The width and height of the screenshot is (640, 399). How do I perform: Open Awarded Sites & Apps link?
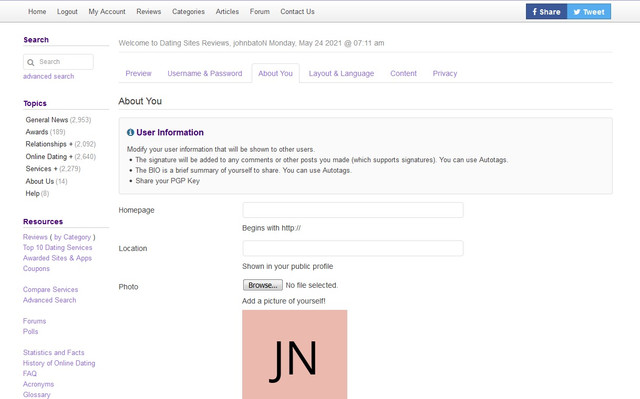coord(57,258)
